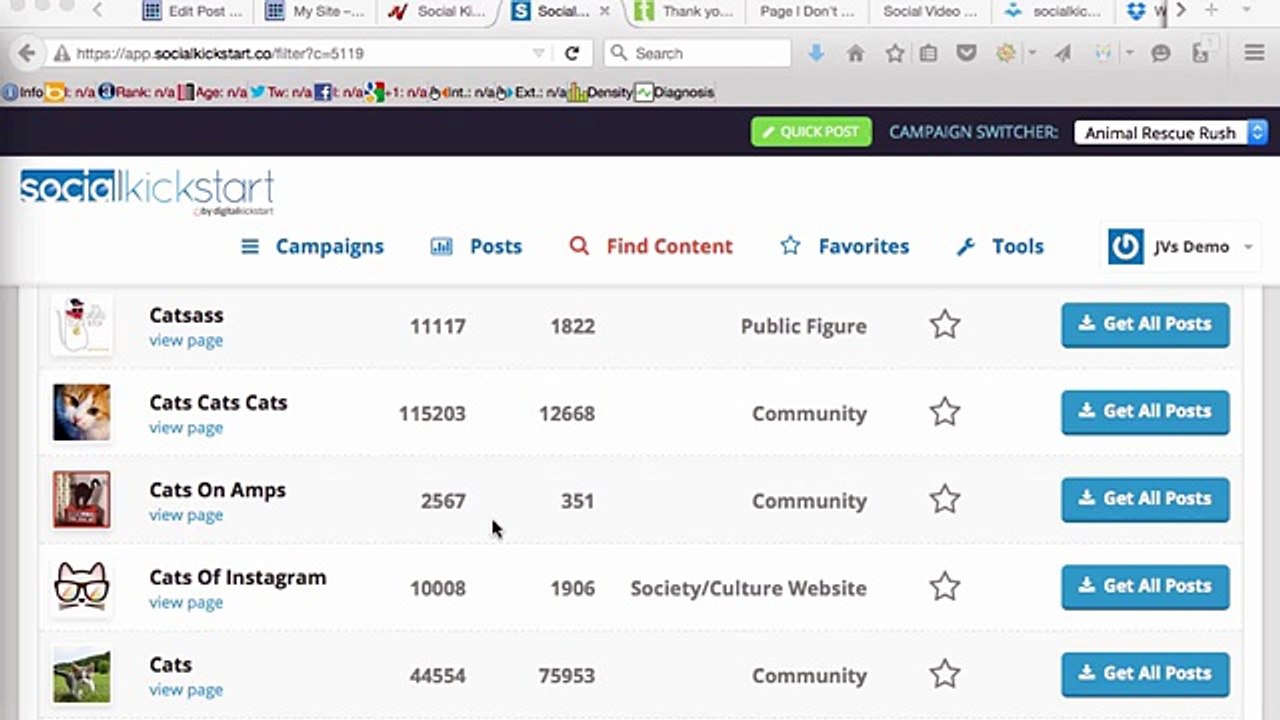Open the Favorites menu

[x=845, y=246]
